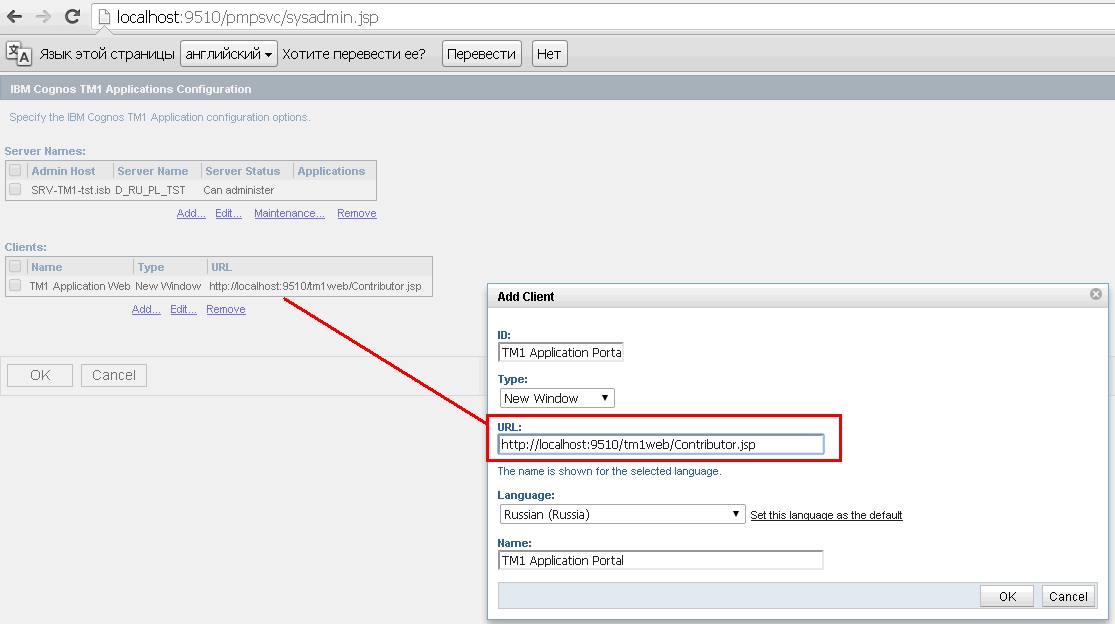Go back with the browser back arrow
Screen dimensions: 1115x624
pos(14,16)
